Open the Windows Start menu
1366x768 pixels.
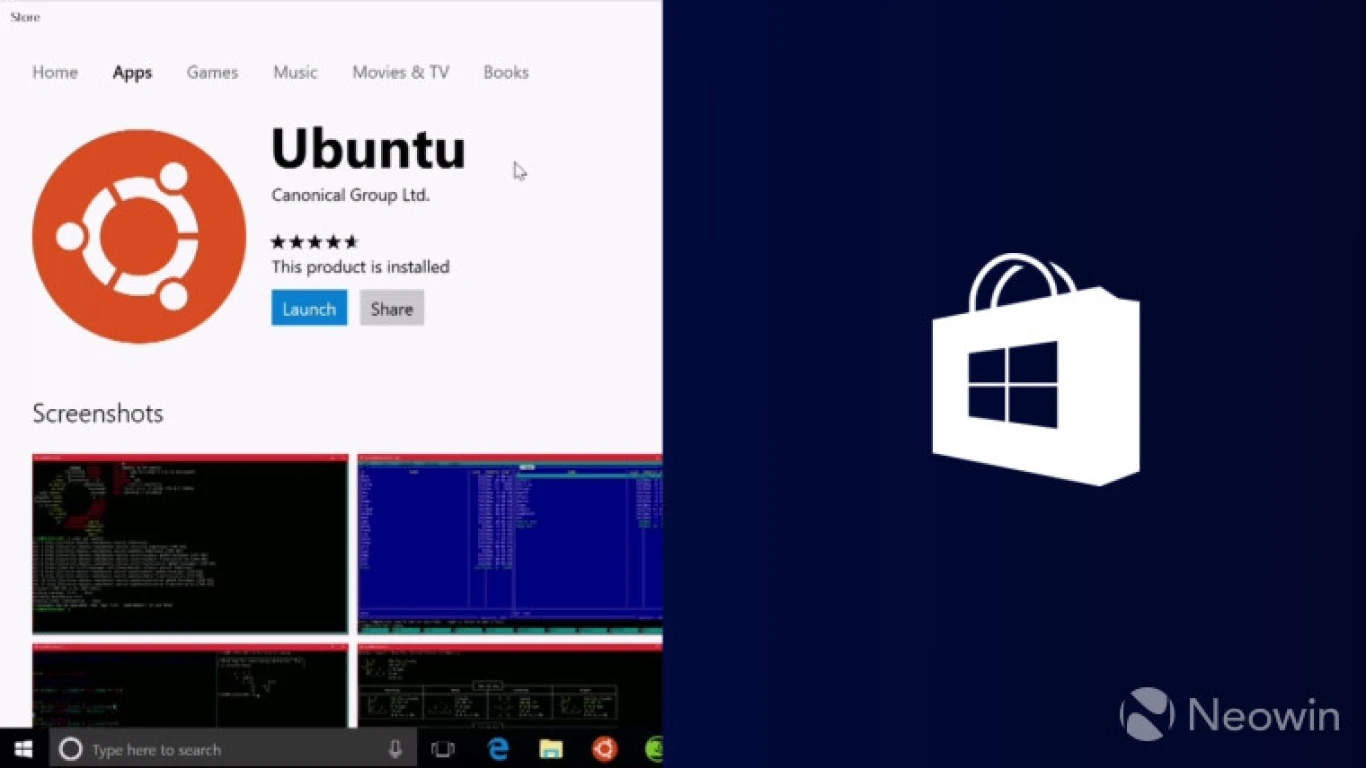pyautogui.click(x=24, y=748)
